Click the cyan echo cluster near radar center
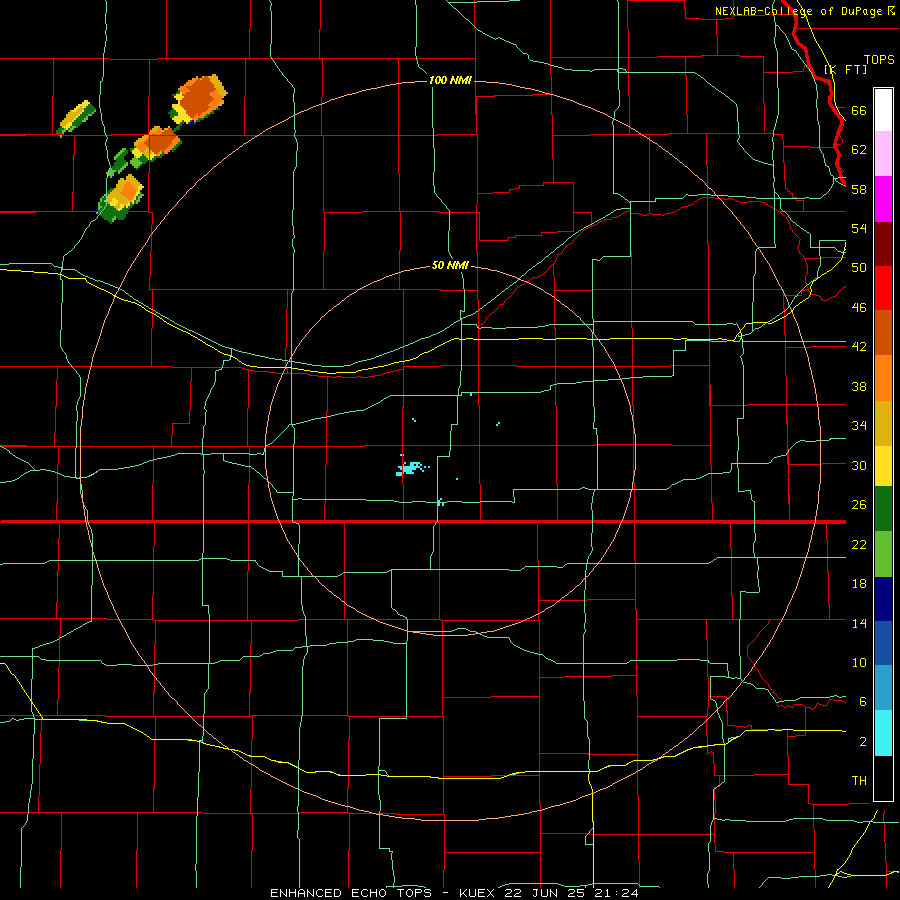 pyautogui.click(x=412, y=468)
